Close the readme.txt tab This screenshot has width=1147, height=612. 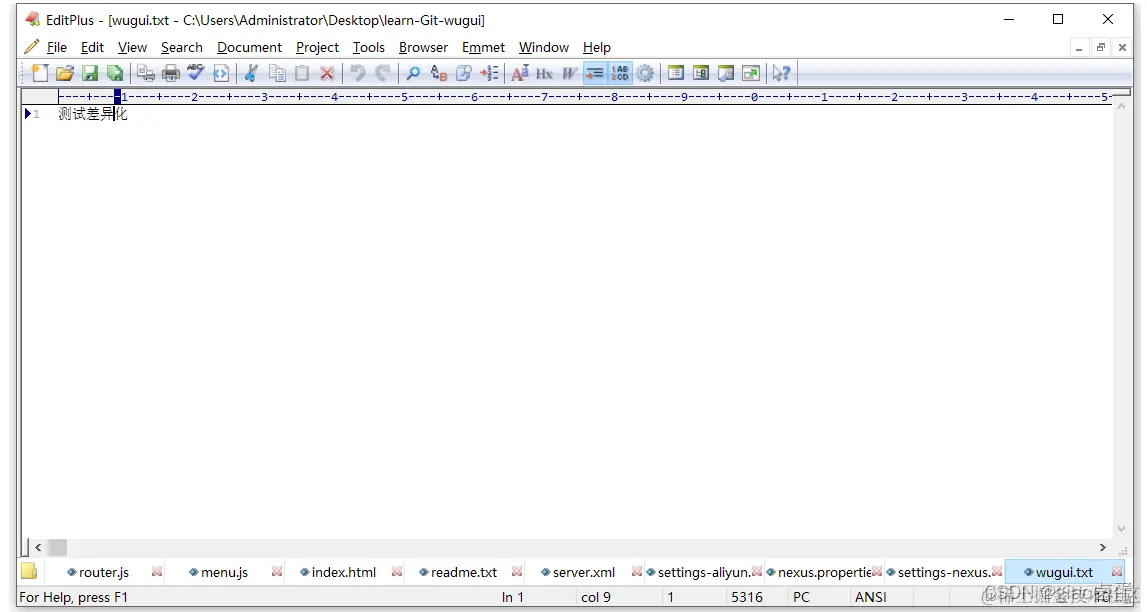click(x=516, y=572)
